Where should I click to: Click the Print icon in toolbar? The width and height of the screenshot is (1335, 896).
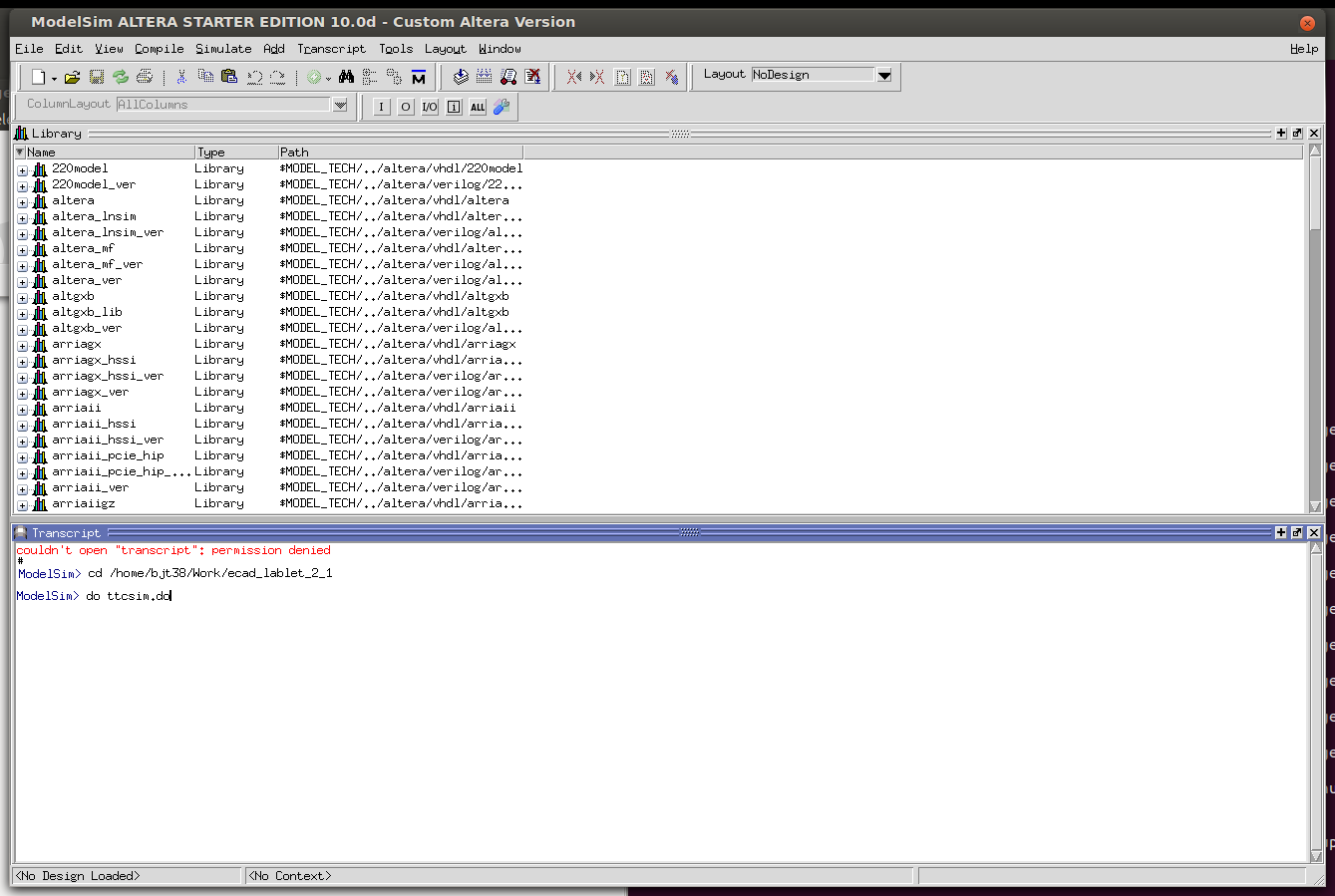145,77
